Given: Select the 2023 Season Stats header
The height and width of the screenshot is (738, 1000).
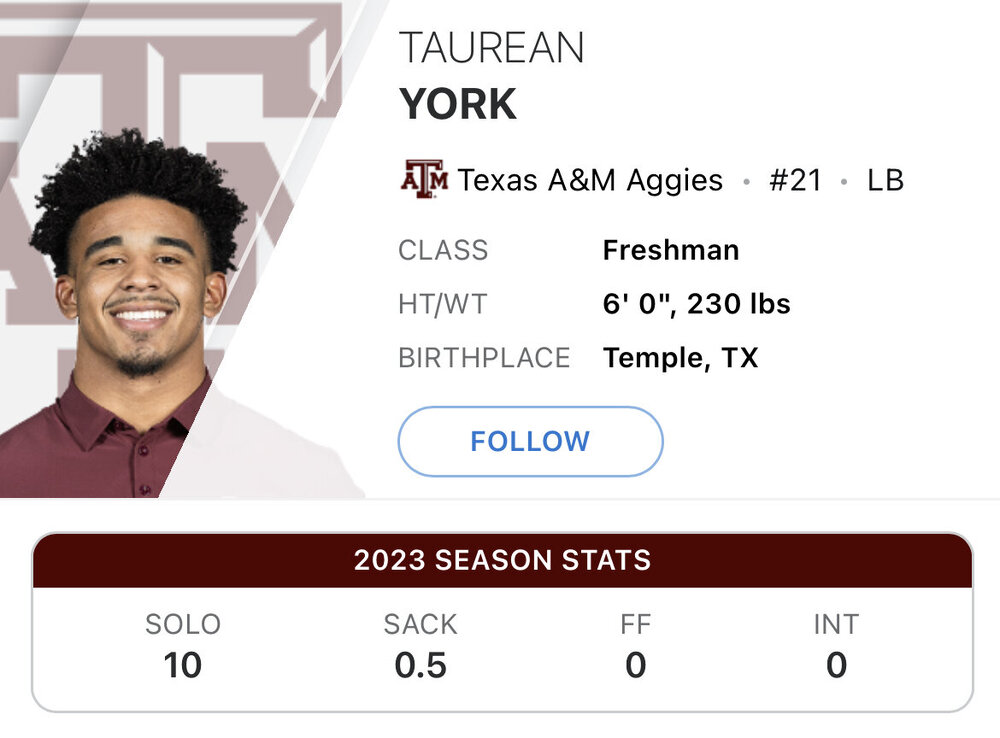Looking at the screenshot, I should [502, 560].
